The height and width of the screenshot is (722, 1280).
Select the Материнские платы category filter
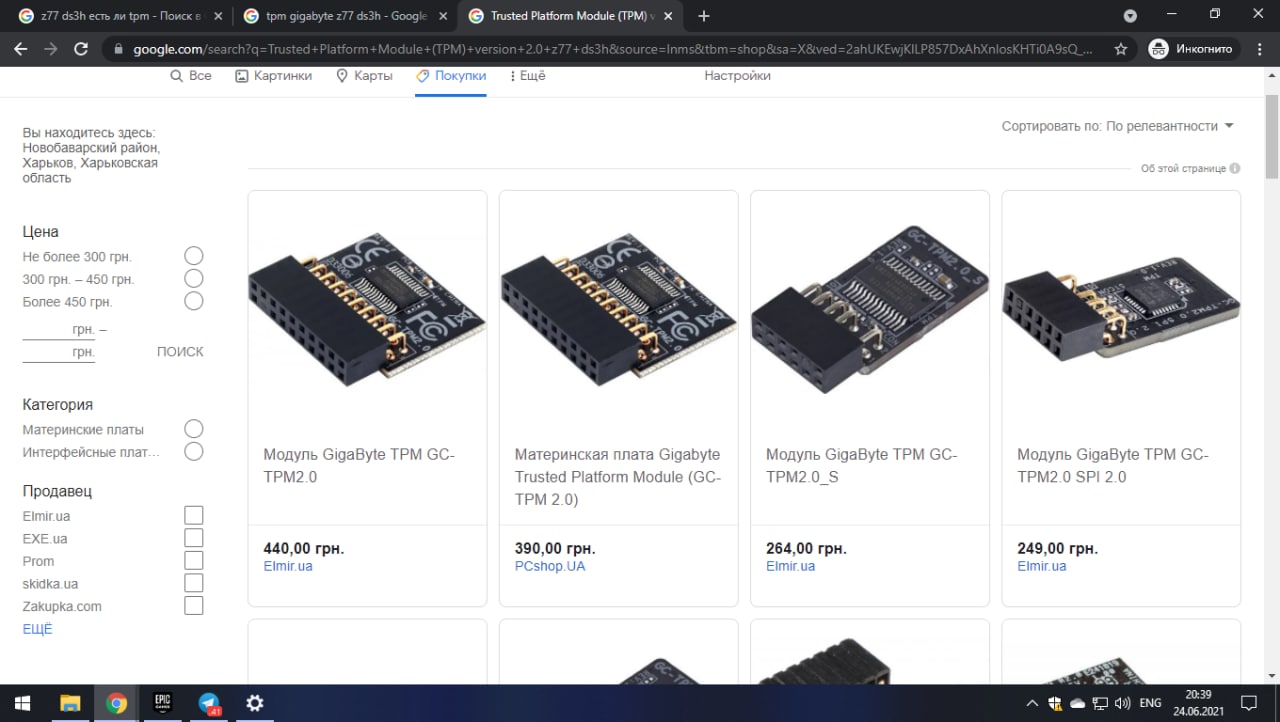194,429
